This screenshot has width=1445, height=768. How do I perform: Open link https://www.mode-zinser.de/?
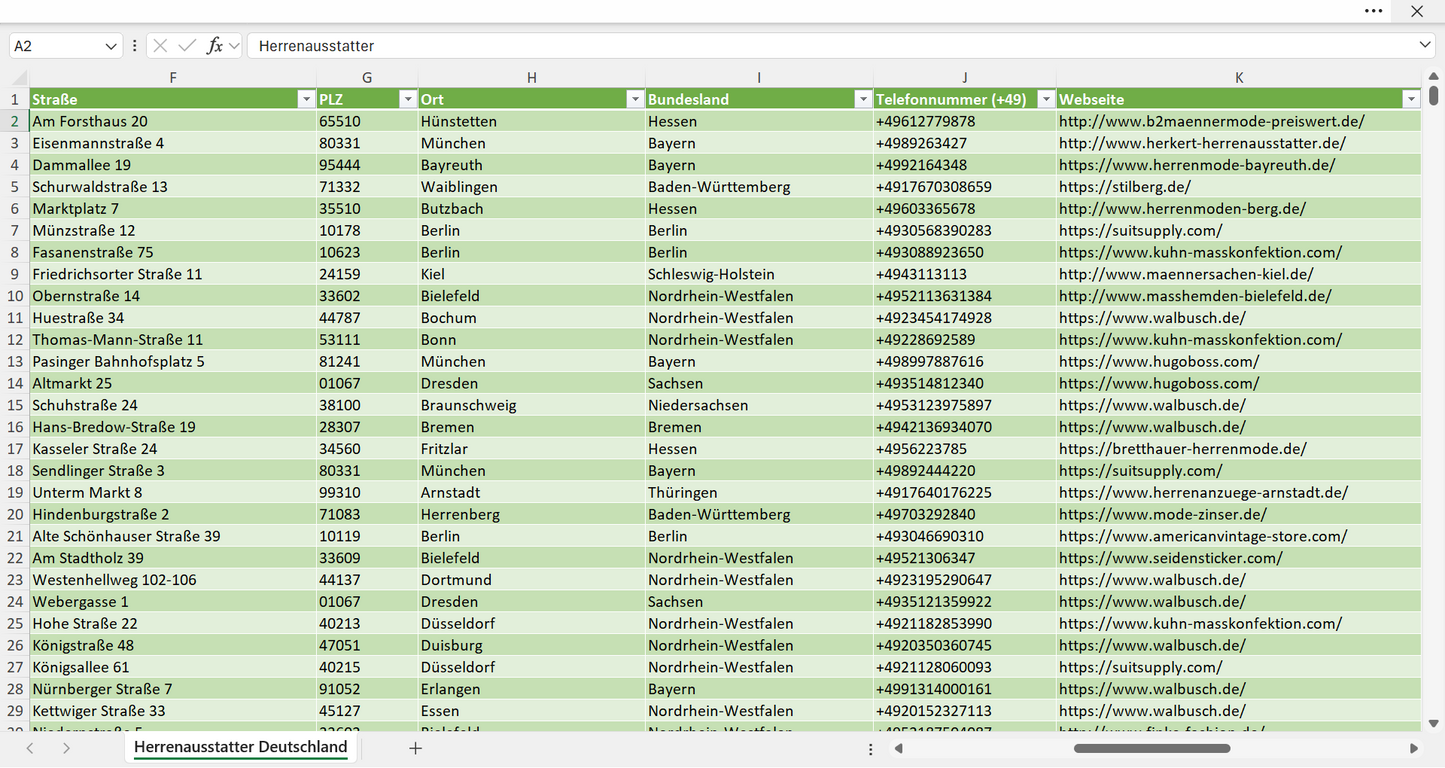point(1163,514)
